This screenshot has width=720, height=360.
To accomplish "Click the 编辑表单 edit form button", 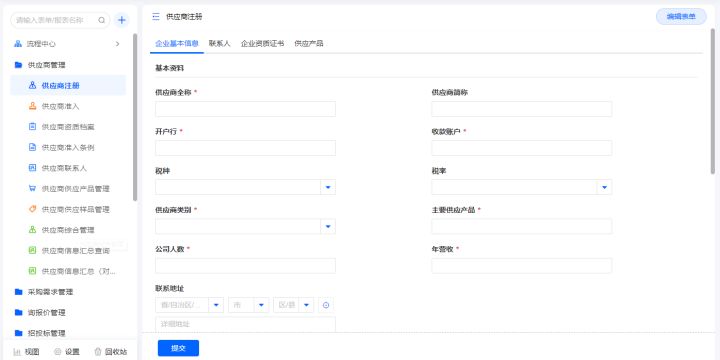I will coord(681,17).
